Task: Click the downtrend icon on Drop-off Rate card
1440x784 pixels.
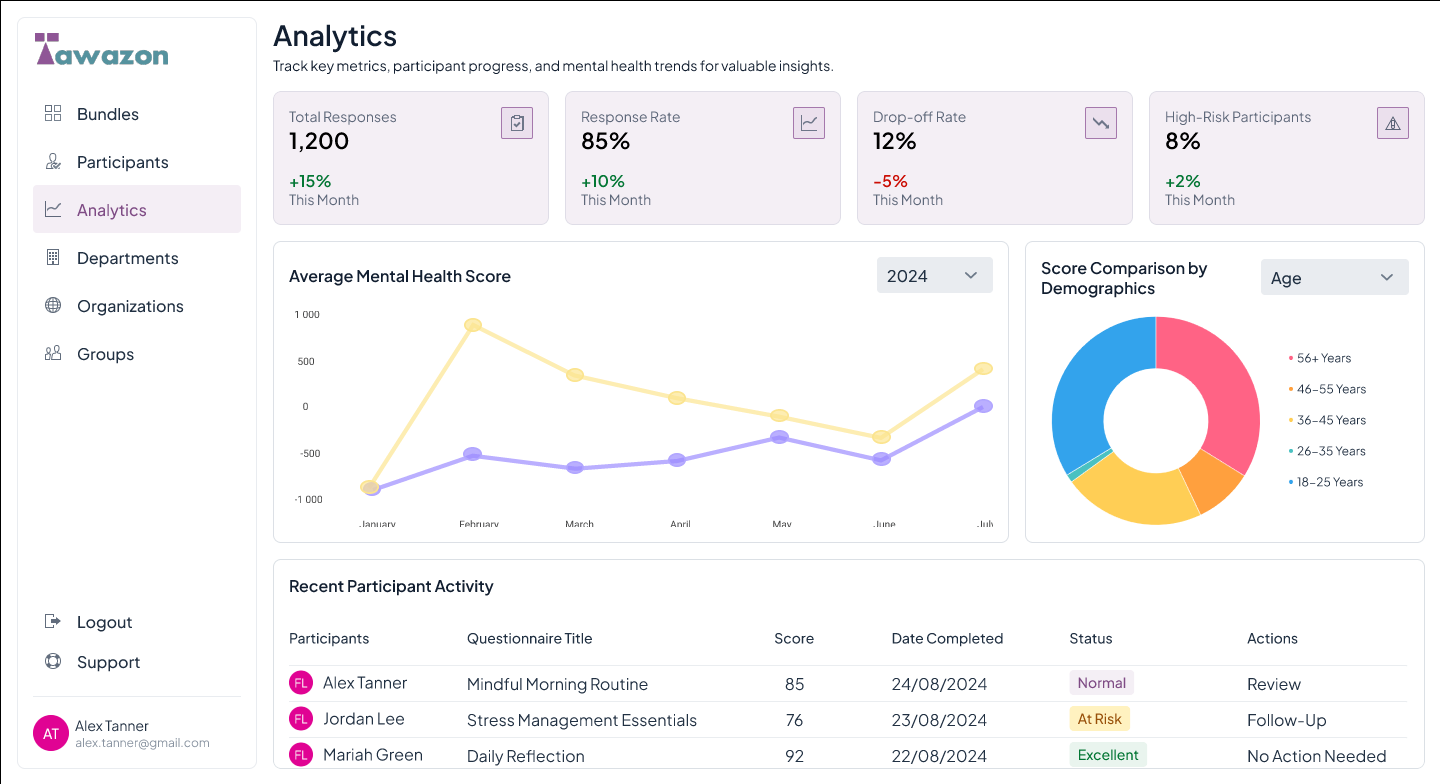Action: click(x=1101, y=123)
